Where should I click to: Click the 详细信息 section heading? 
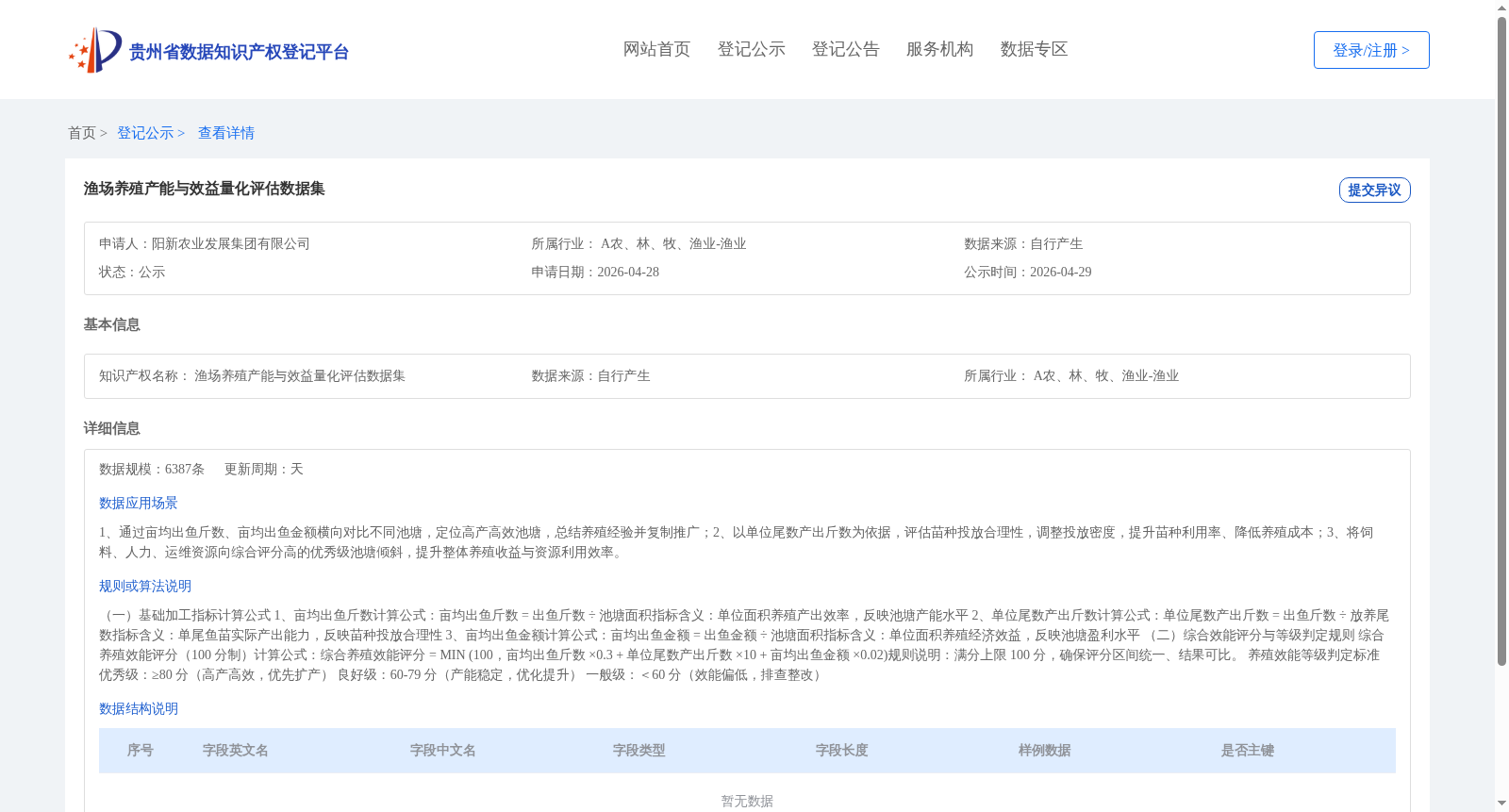point(111,428)
